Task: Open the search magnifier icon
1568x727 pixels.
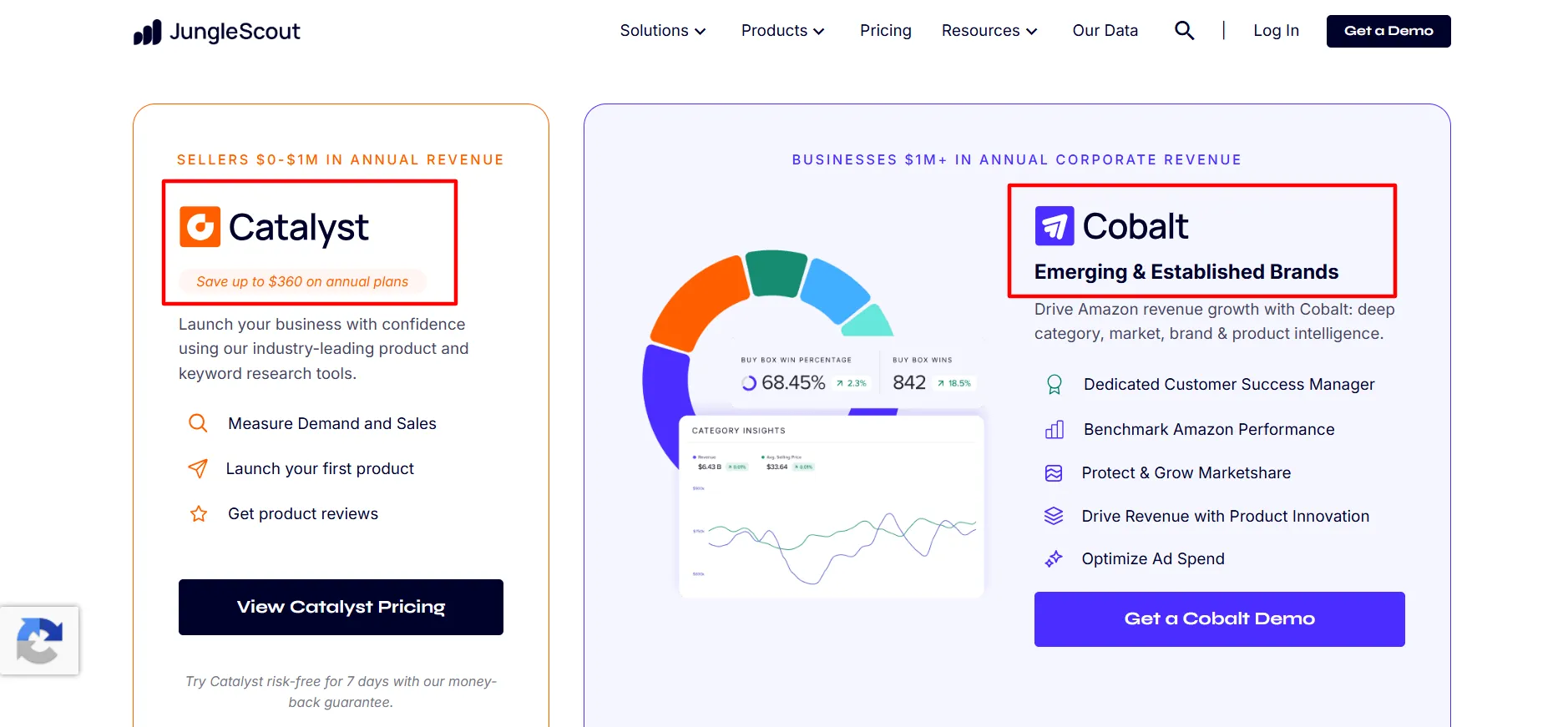Action: 1184,31
